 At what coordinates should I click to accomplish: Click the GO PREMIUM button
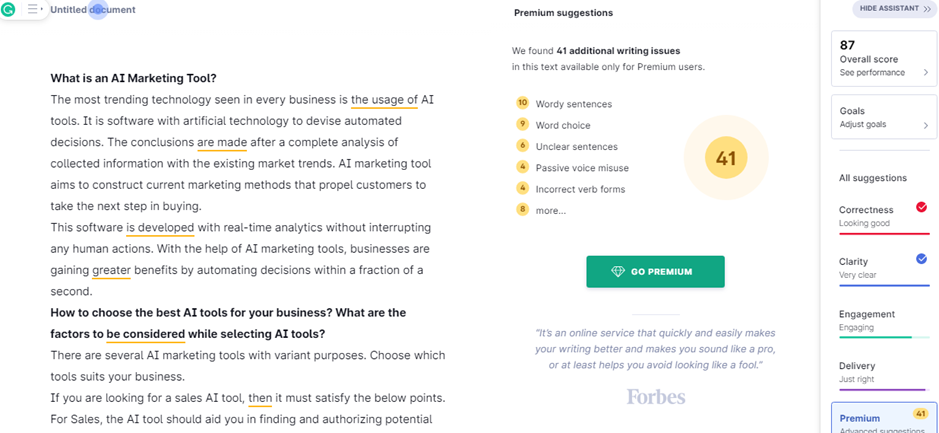[x=655, y=272]
